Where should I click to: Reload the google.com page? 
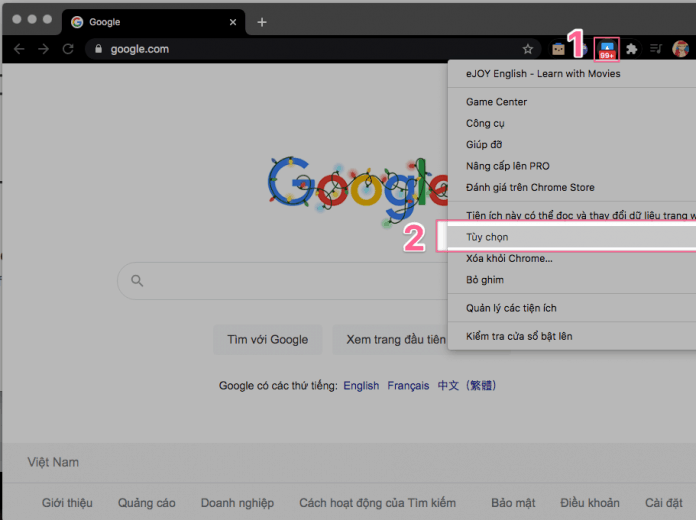pos(68,49)
